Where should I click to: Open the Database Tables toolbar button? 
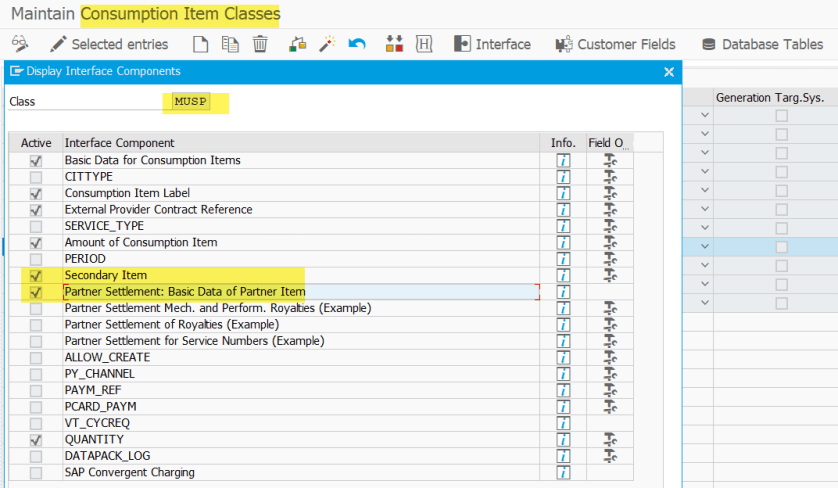pyautogui.click(x=762, y=44)
